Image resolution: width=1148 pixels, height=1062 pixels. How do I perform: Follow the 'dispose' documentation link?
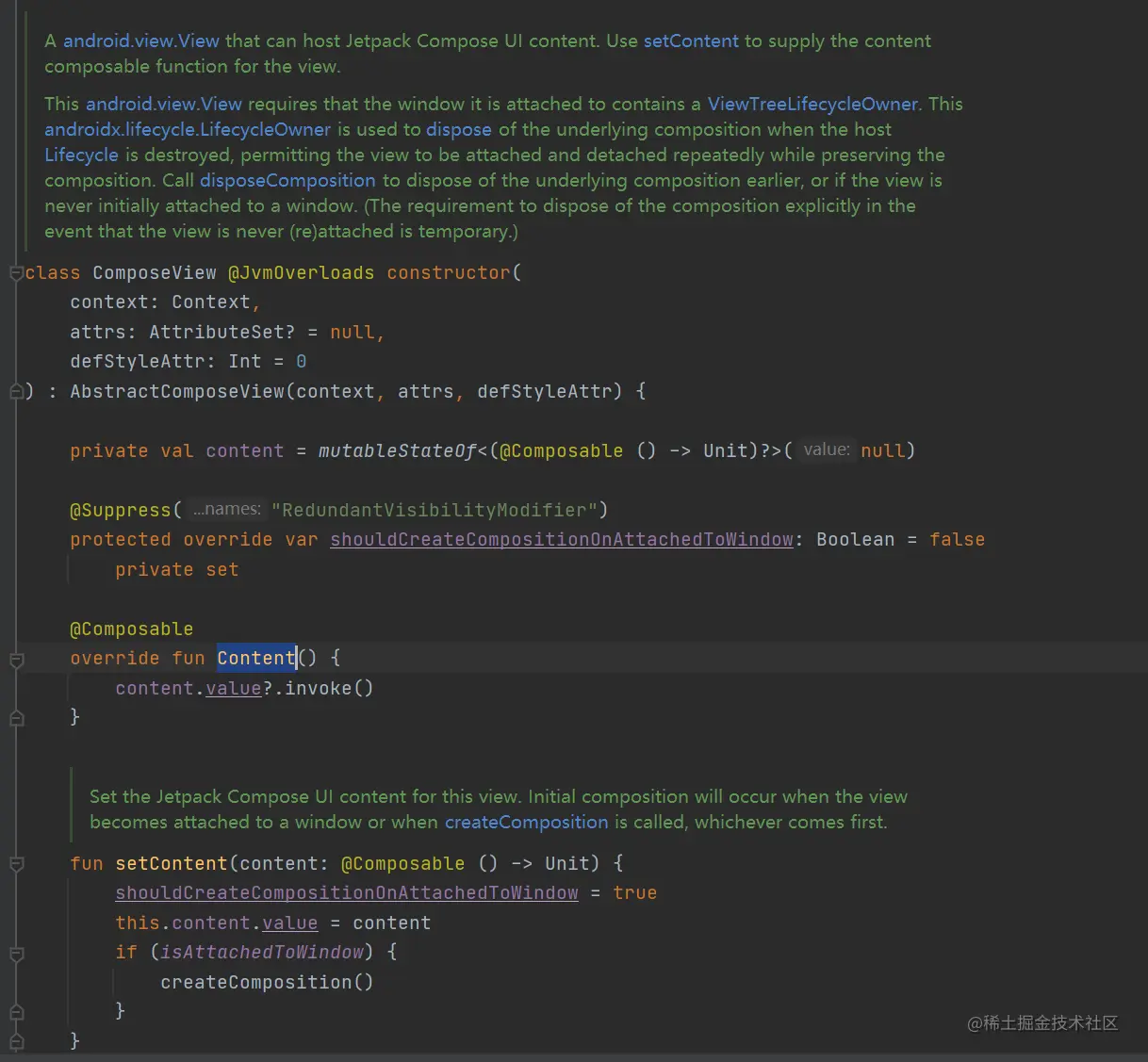point(459,130)
